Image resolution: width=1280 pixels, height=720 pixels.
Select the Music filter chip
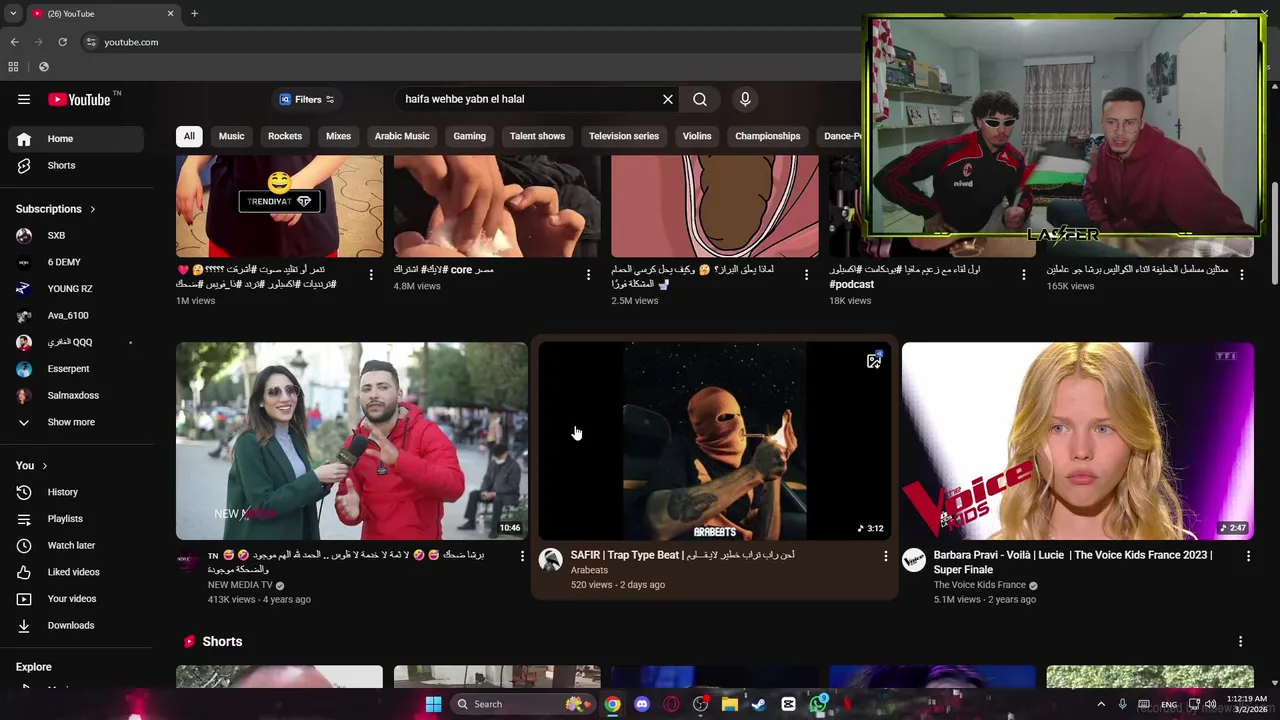pos(231,136)
